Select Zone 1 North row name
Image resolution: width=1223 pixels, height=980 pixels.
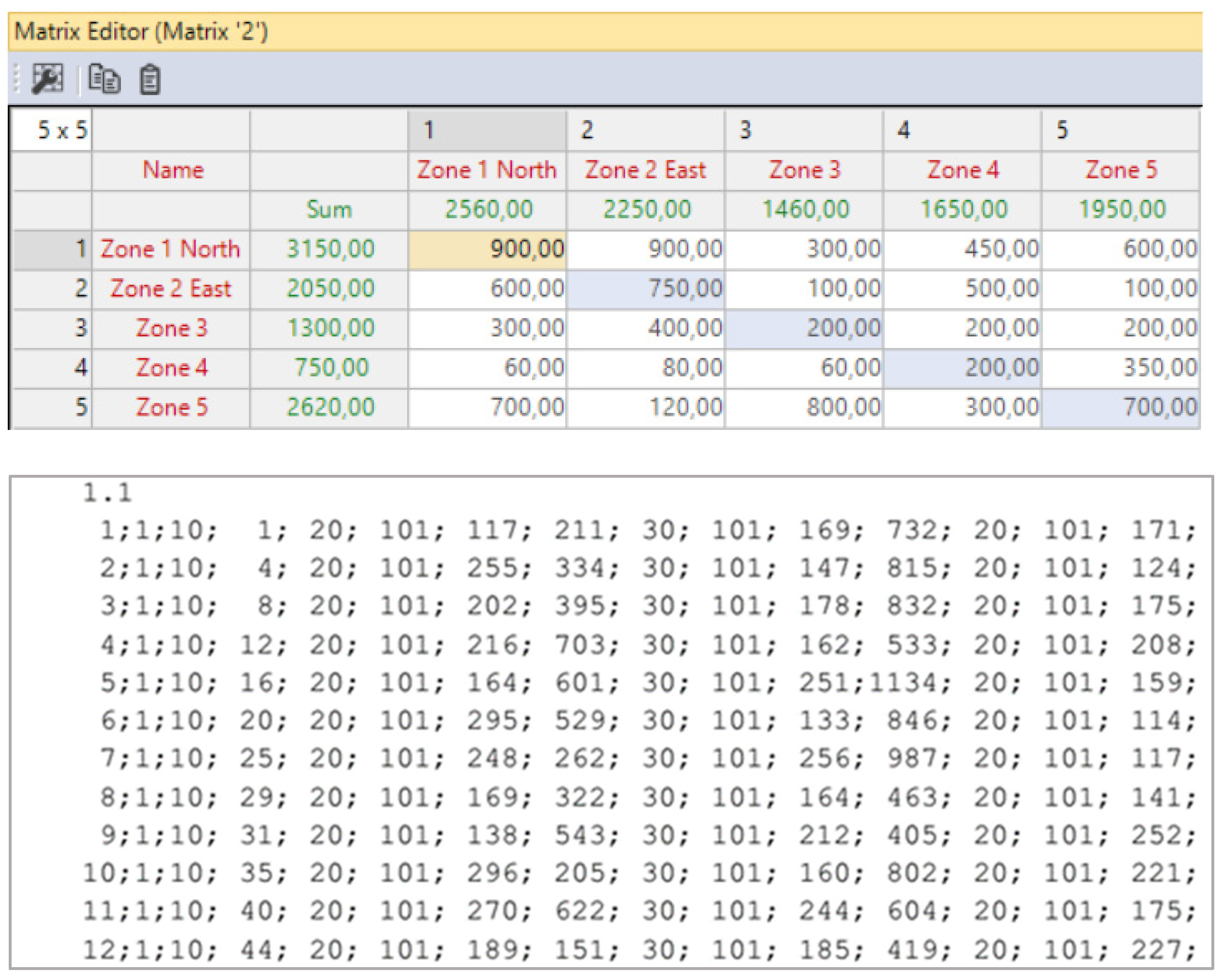pyautogui.click(x=170, y=249)
